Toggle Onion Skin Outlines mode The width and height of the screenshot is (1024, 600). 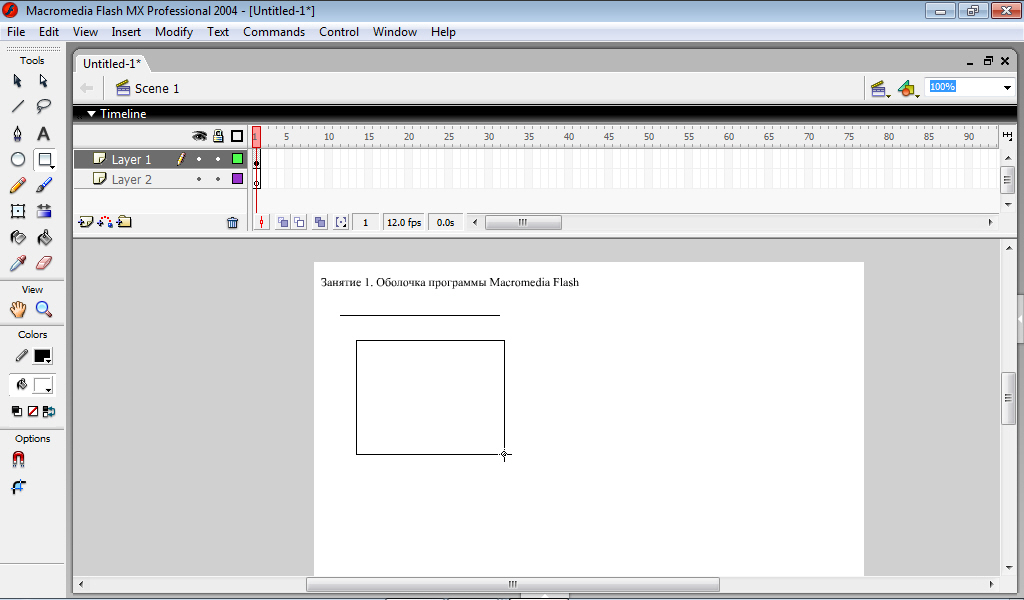[x=299, y=223]
